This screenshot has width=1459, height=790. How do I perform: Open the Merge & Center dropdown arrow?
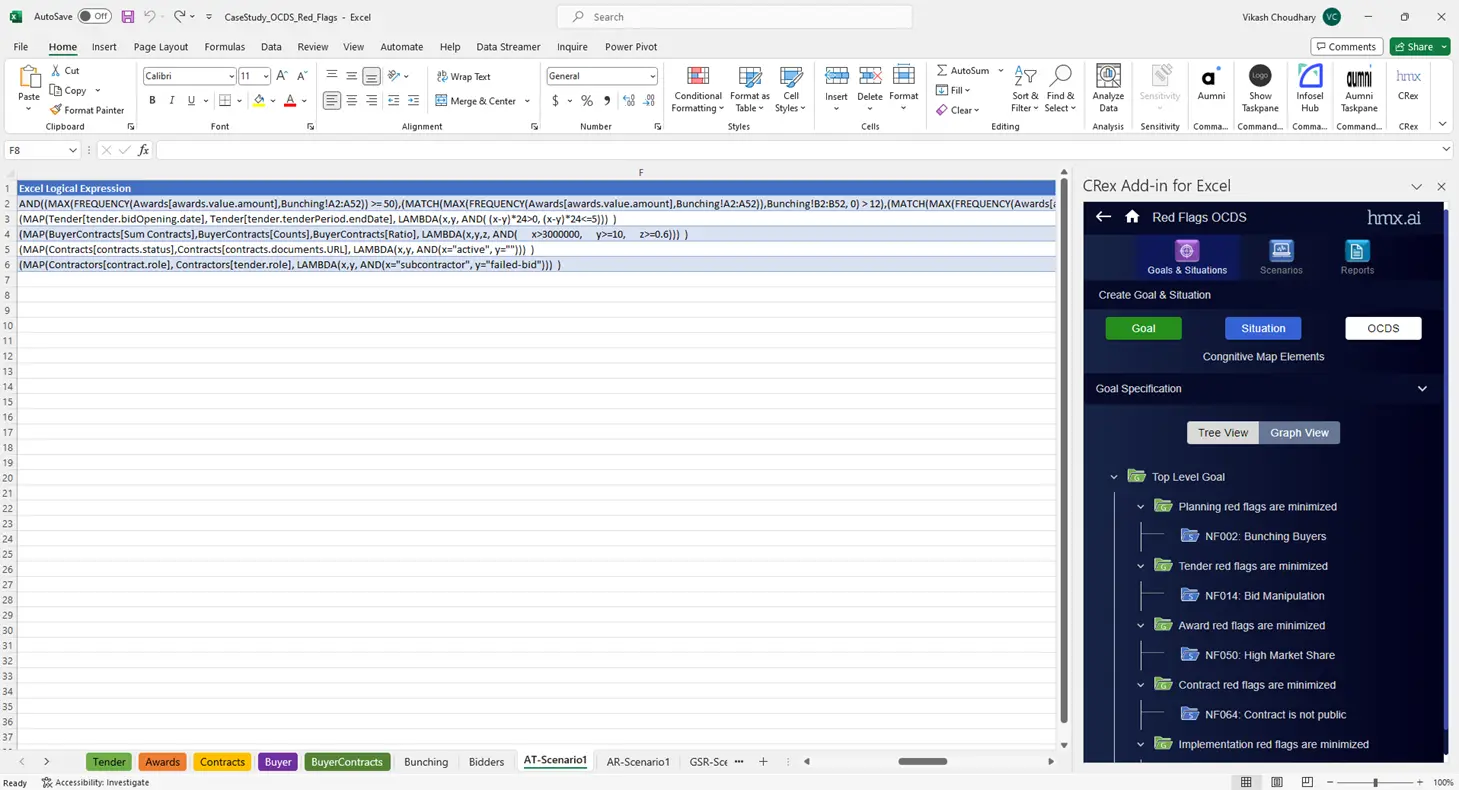527,101
